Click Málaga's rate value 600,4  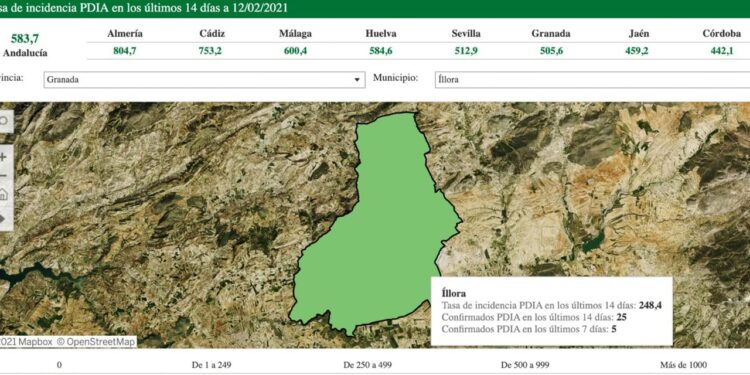(x=296, y=52)
